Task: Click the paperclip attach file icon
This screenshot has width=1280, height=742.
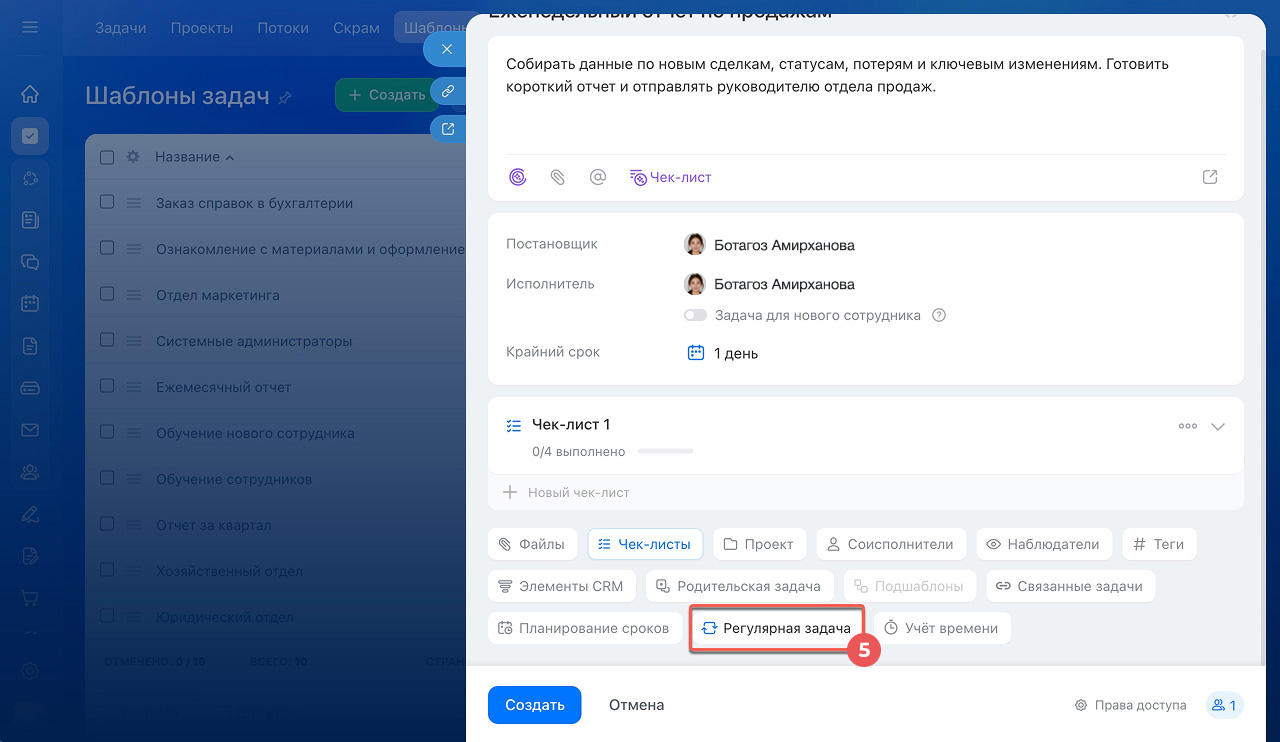Action: (x=558, y=177)
